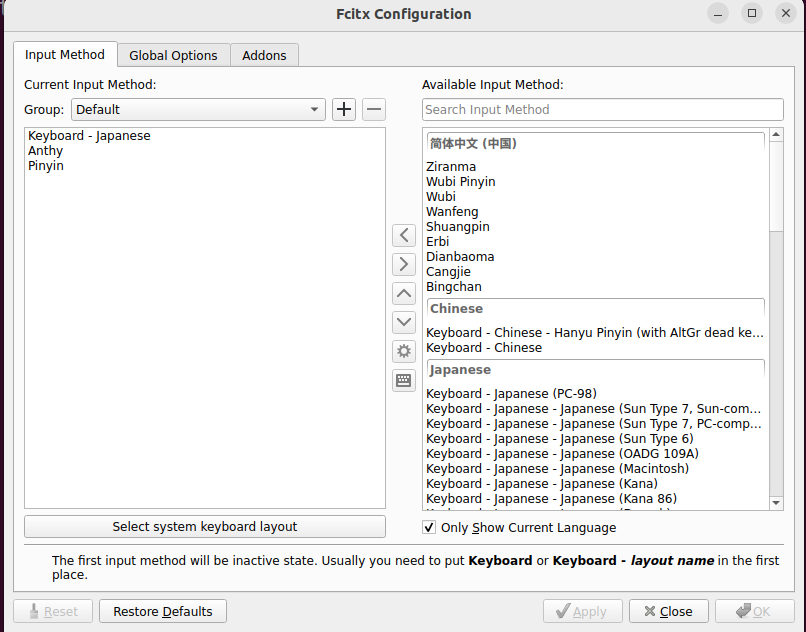Viewport: 806px width, 632px height.
Task: Select Japanese (Sun Type 7, PC-comp... entry
Action: click(x=594, y=424)
